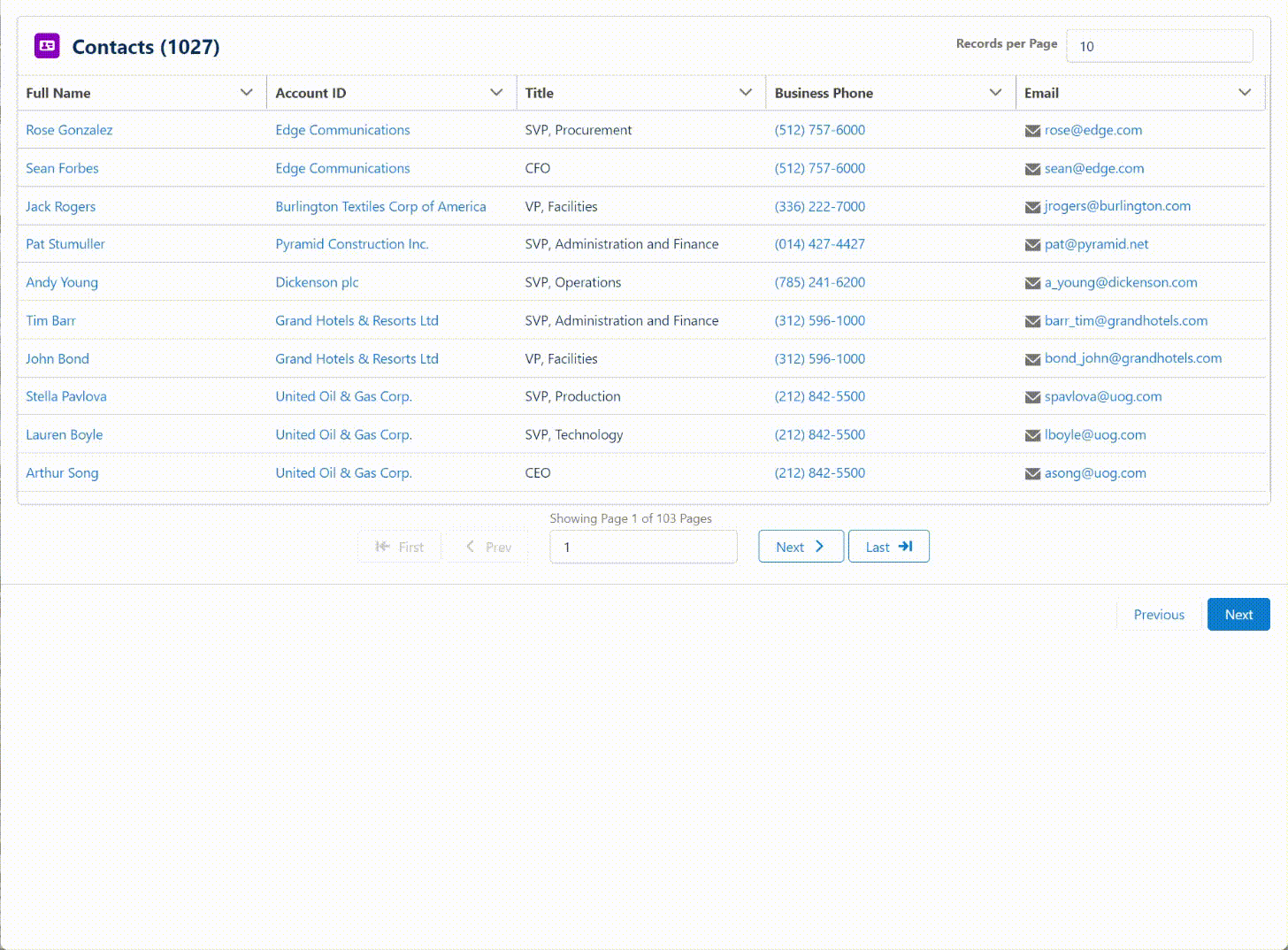This screenshot has width=1288, height=950.
Task: Click the envelope icon beside jrogers@burlington.com
Action: pyautogui.click(x=1031, y=207)
